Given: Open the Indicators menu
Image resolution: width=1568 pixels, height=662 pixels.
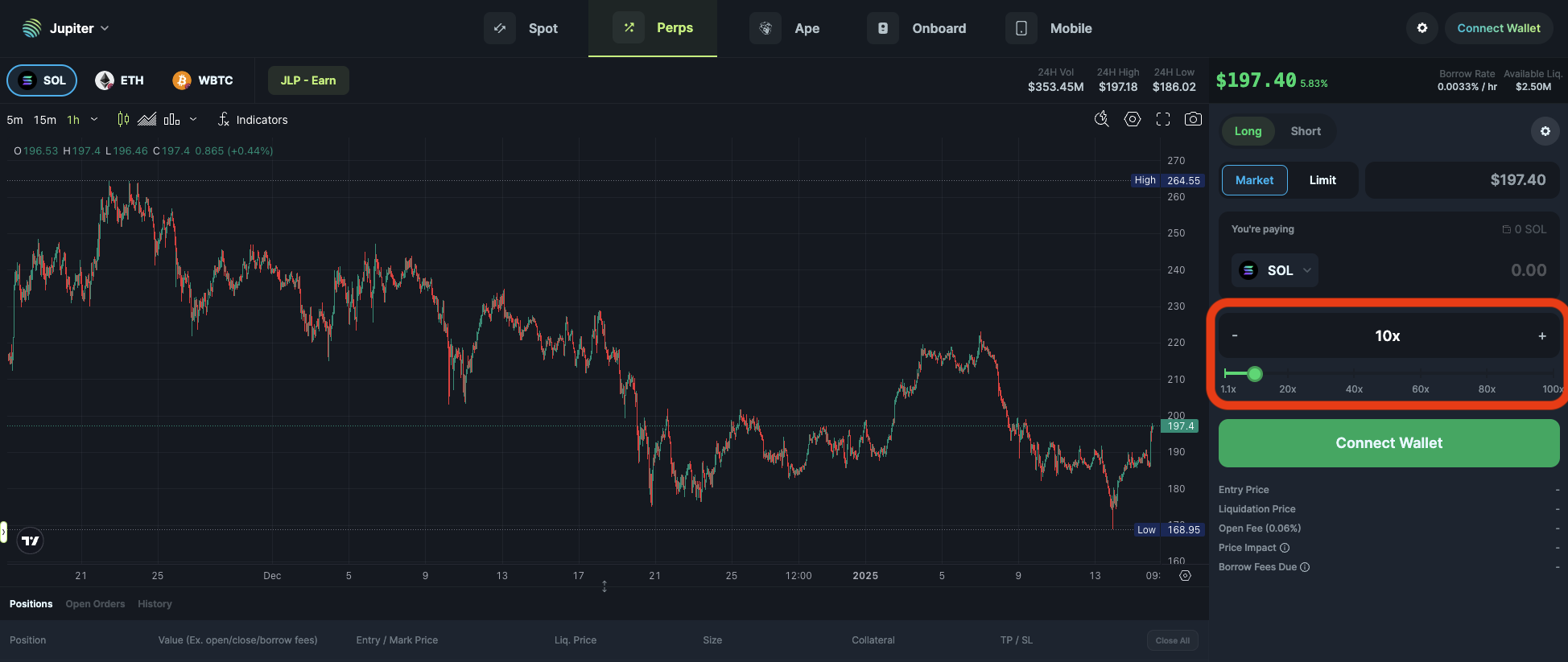Looking at the screenshot, I should 253,120.
